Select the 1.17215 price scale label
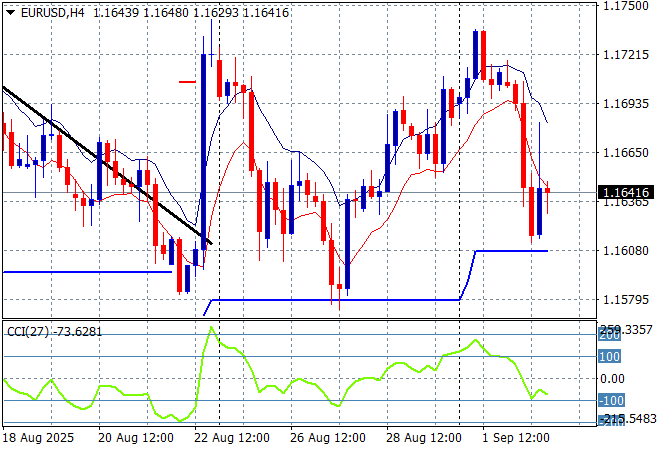Image resolution: width=660 pixels, height=450 pixels. [625, 55]
